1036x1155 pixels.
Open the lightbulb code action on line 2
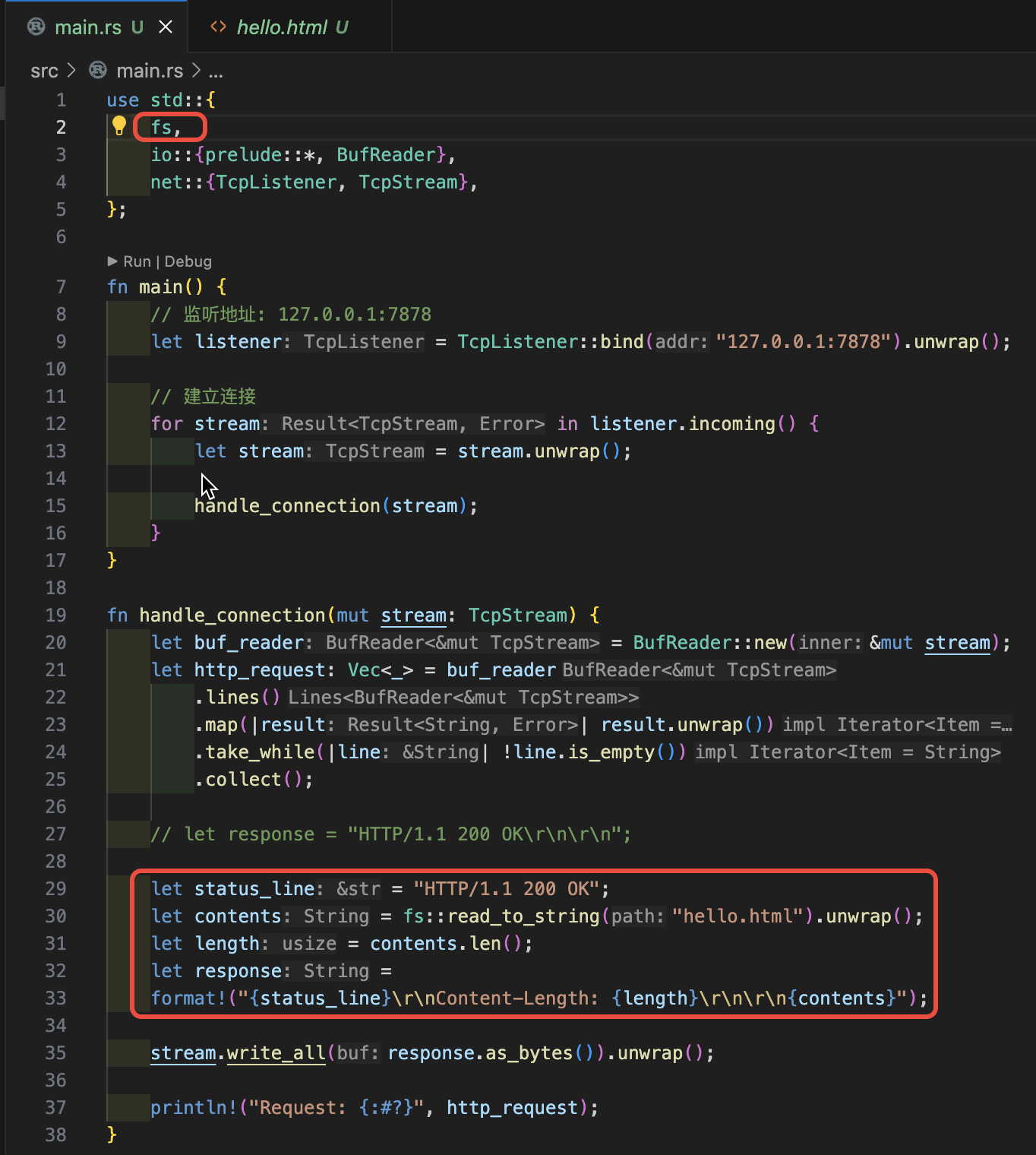[119, 126]
